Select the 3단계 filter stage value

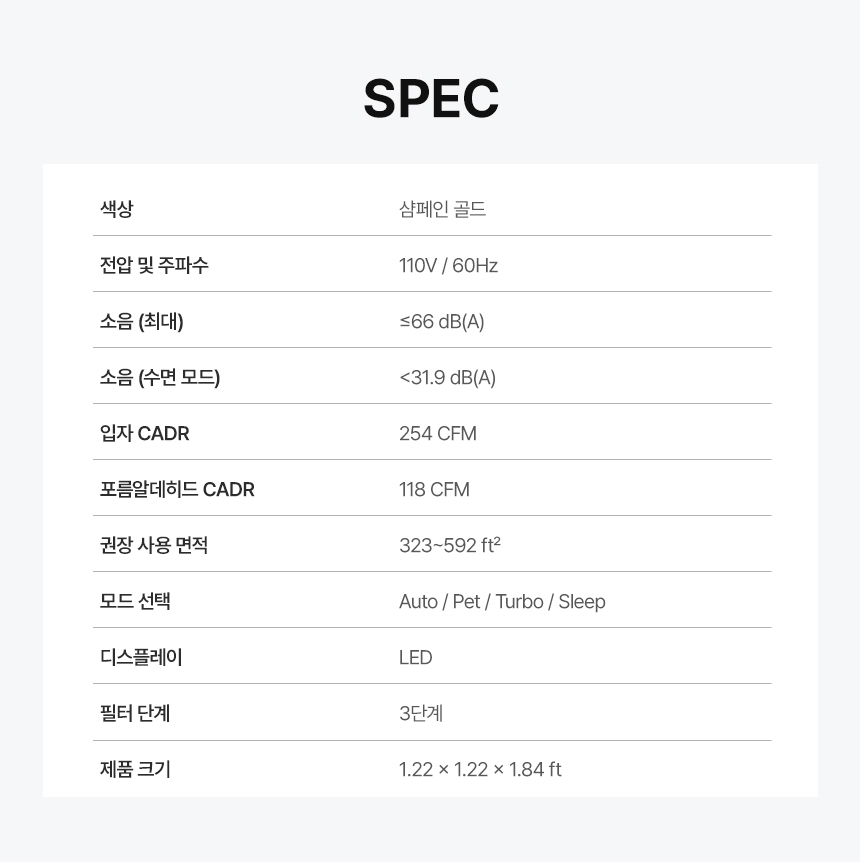pyautogui.click(x=420, y=713)
